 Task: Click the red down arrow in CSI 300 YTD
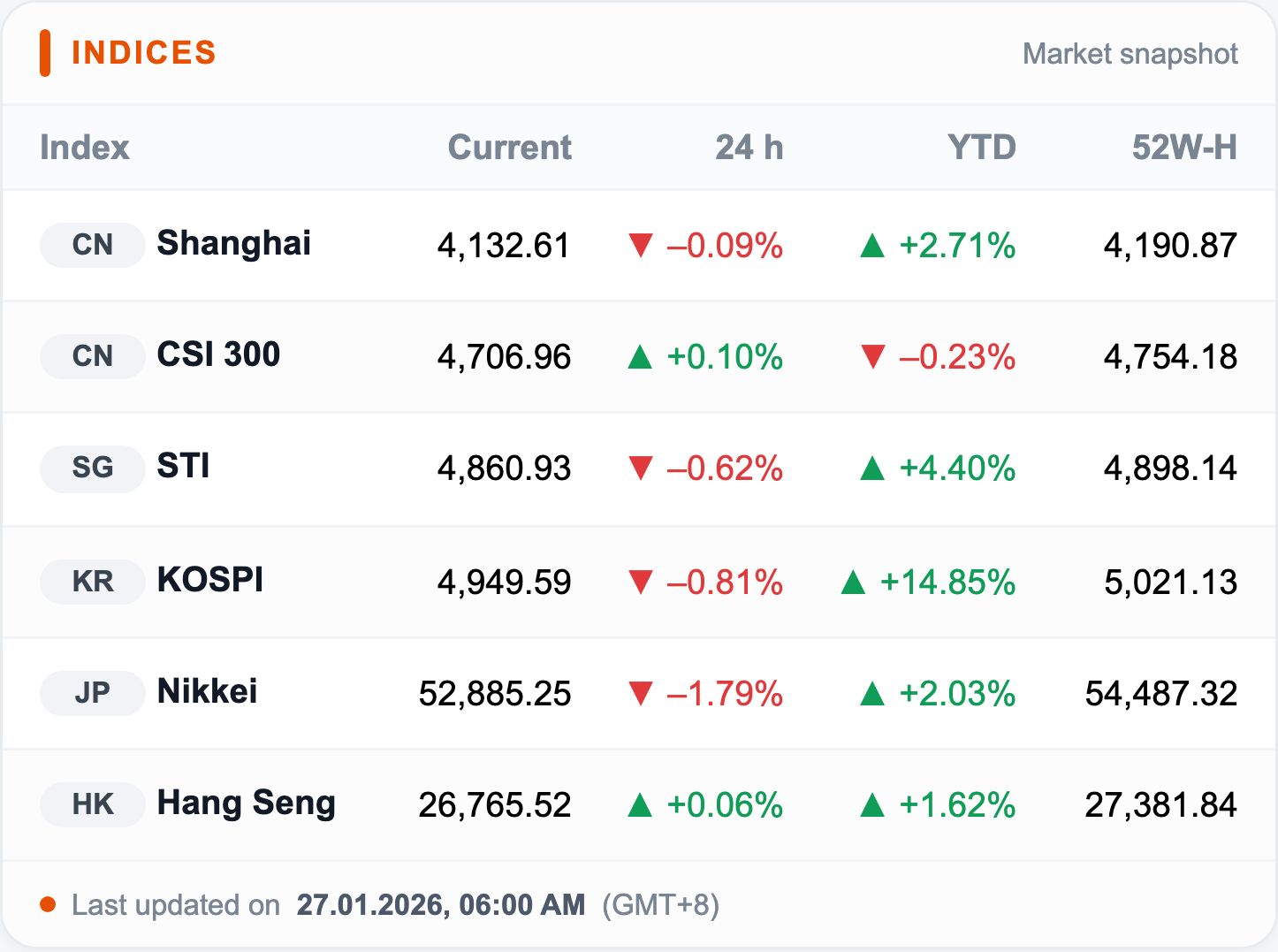872,357
